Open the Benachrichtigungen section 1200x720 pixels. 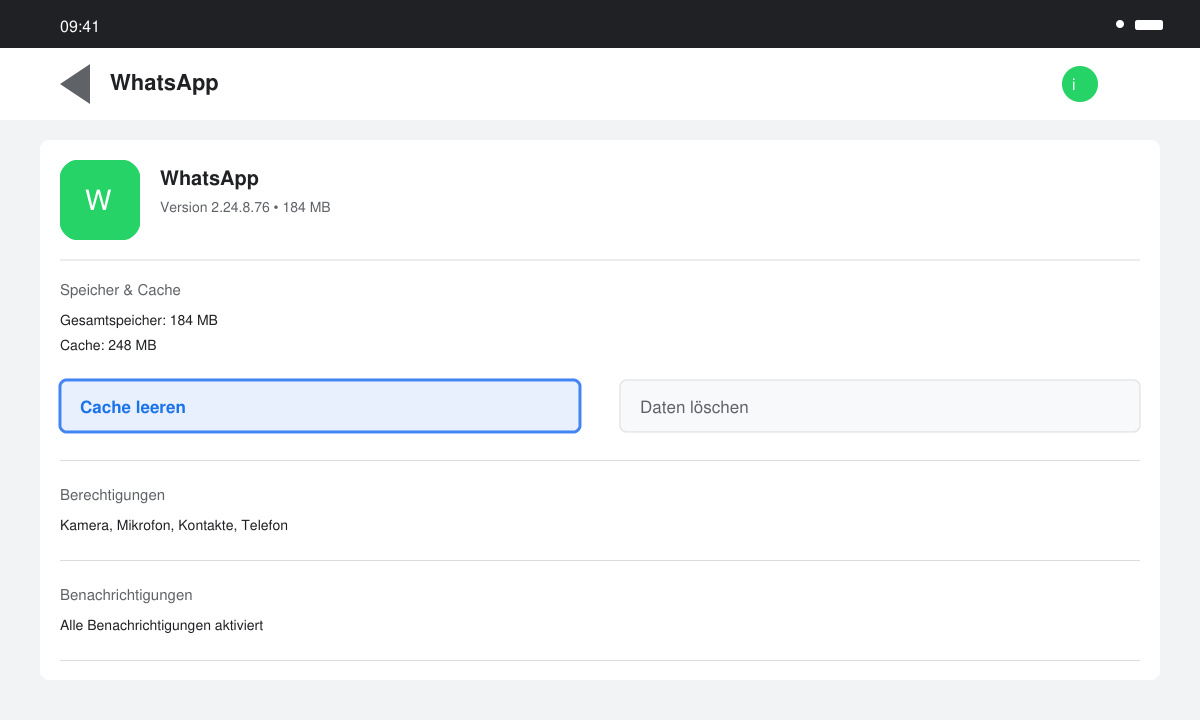tap(126, 595)
